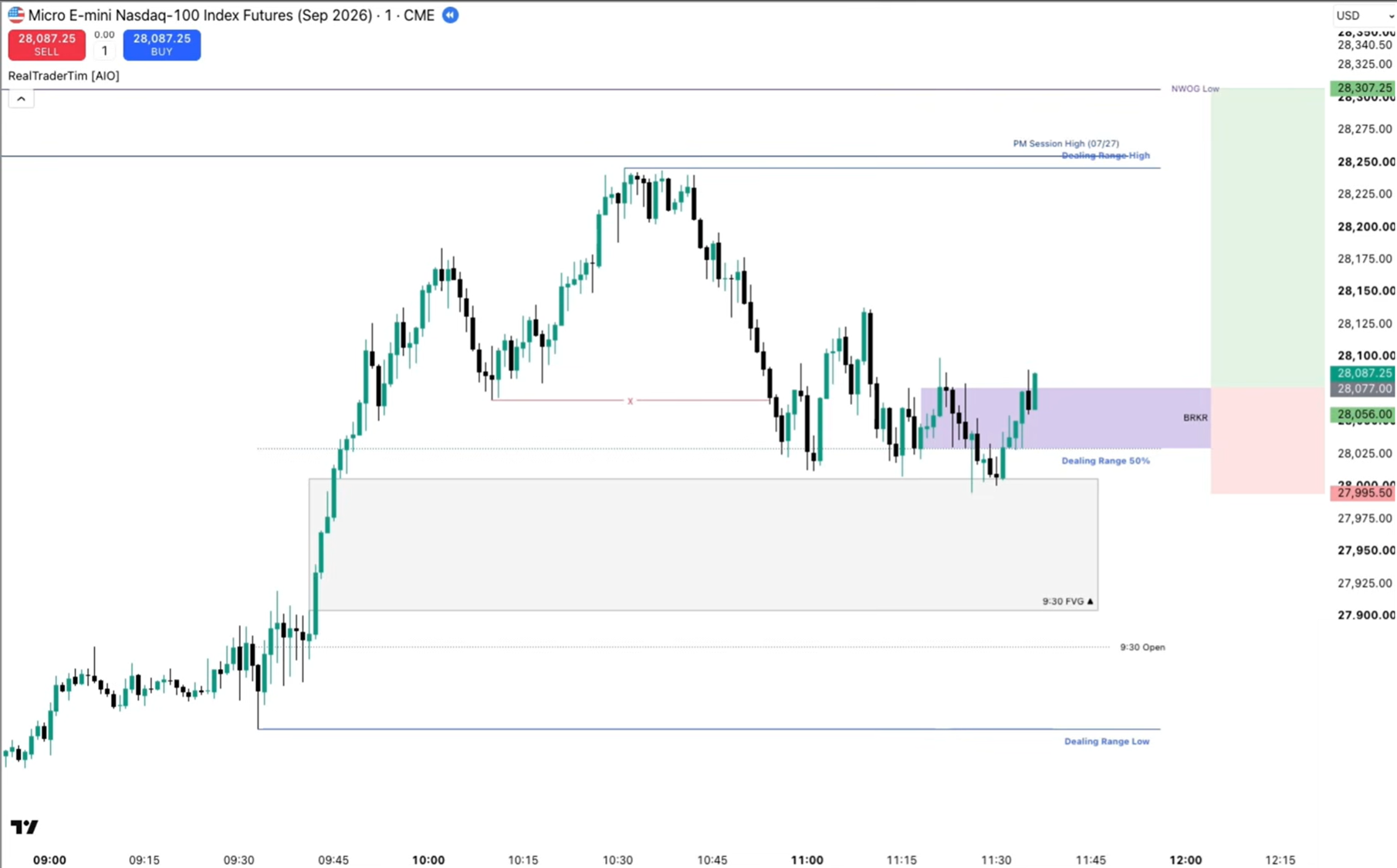
Task: Click the Dealing Range High label
Action: coord(1105,155)
